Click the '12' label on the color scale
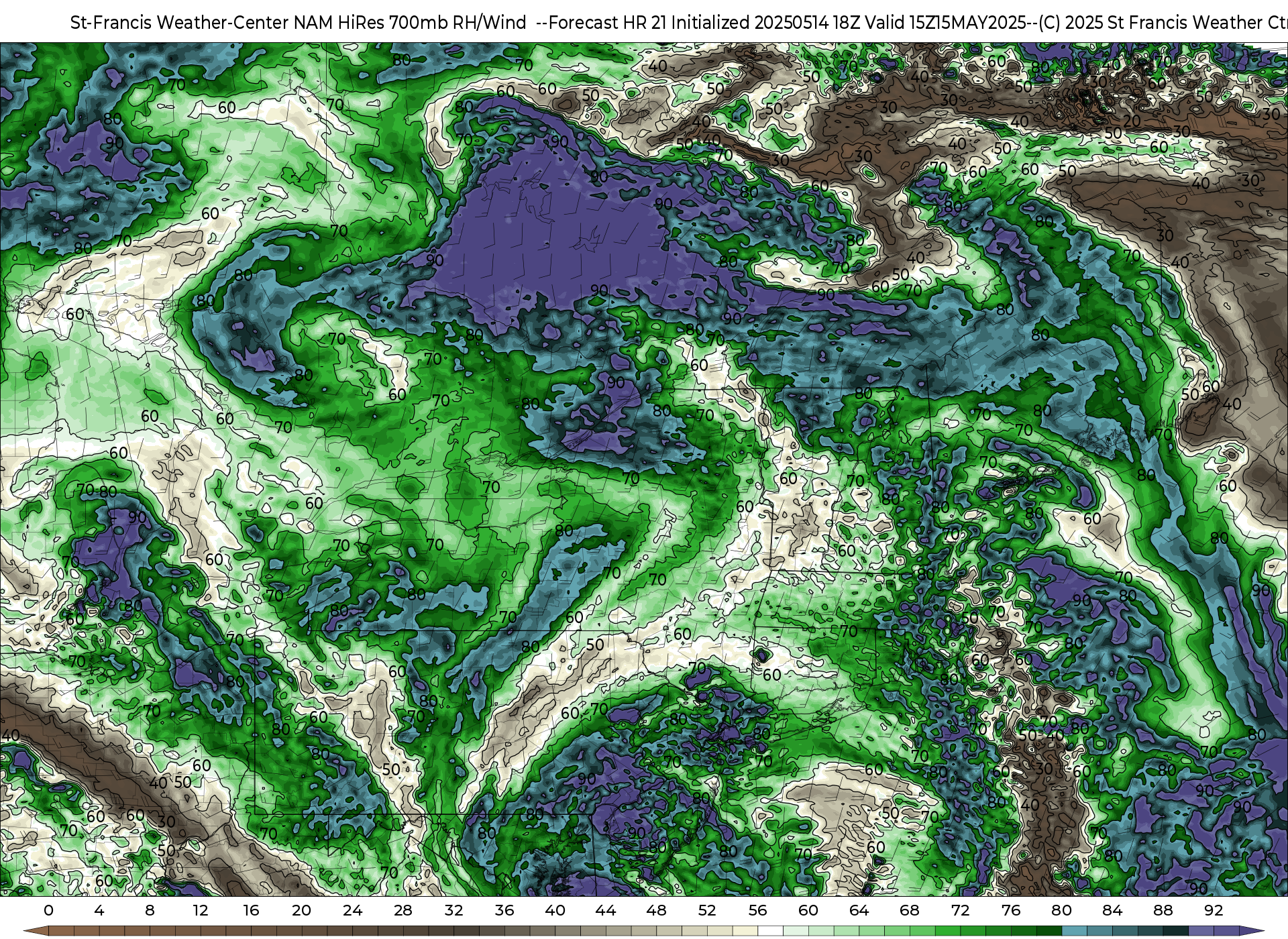1288x939 pixels. 201,910
